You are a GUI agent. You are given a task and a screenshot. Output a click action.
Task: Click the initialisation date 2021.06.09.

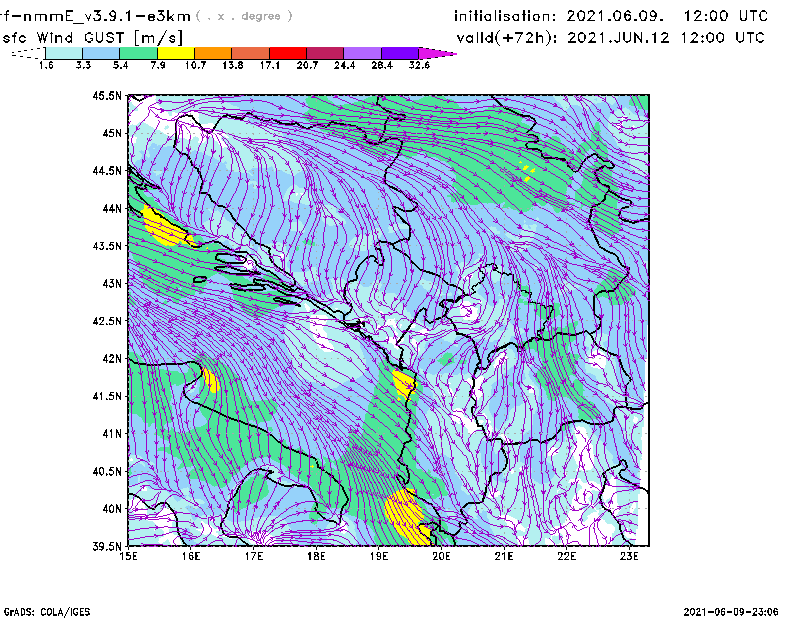[x=615, y=16]
